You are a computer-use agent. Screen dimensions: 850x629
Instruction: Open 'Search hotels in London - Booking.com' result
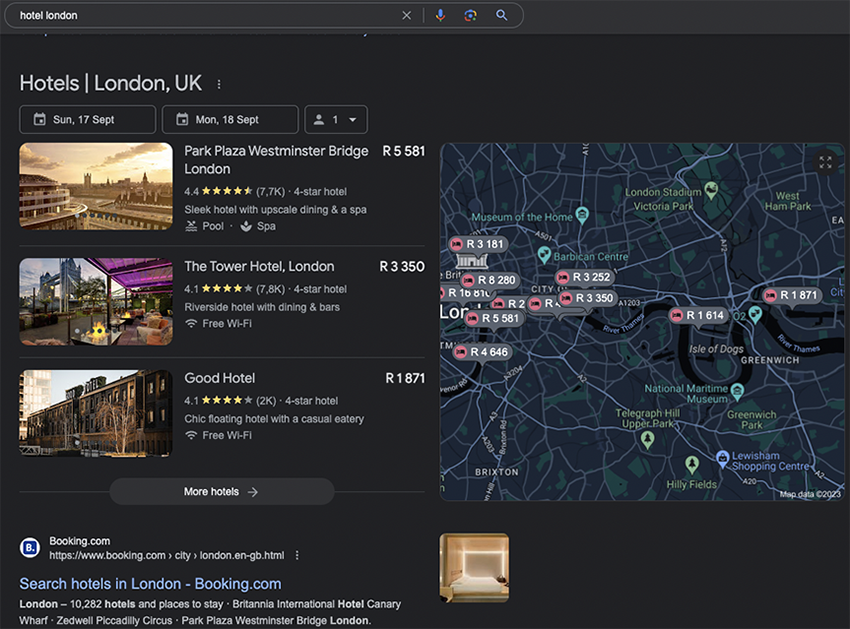(150, 584)
